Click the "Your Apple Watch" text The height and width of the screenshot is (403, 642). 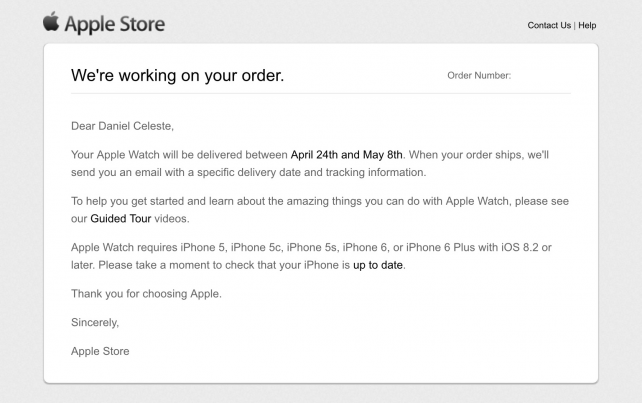(115, 155)
